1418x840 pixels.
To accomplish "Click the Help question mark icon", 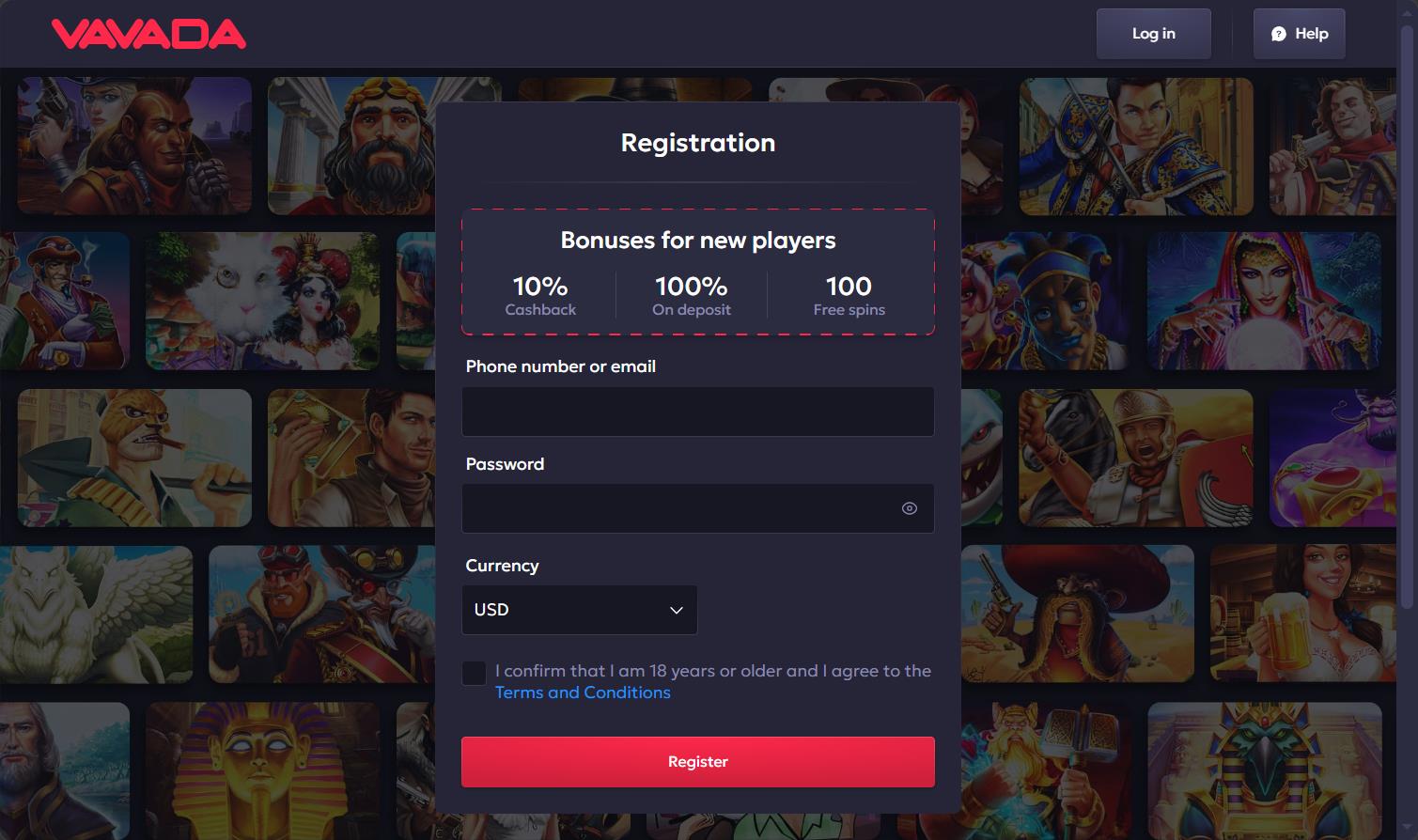I will [x=1278, y=34].
